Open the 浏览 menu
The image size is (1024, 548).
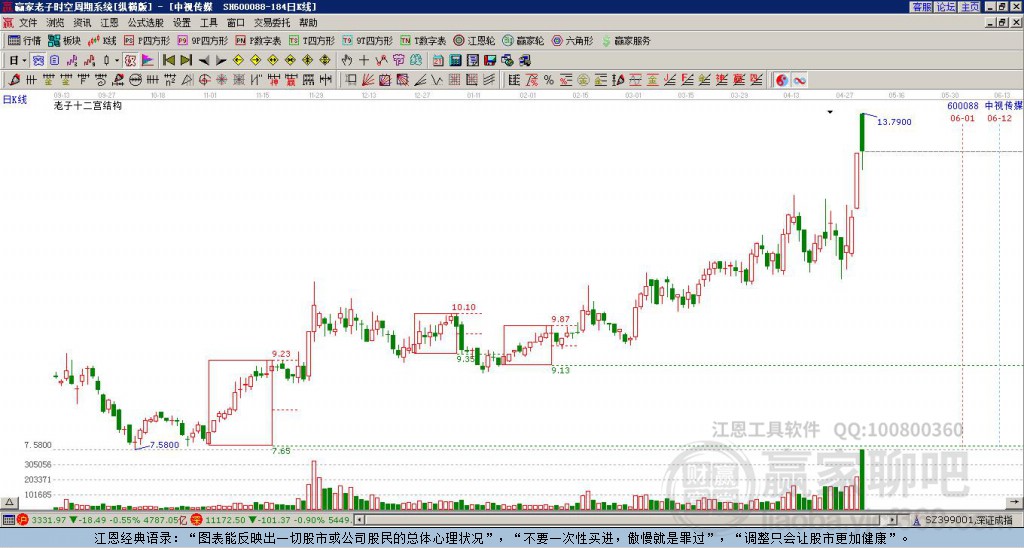pos(55,23)
